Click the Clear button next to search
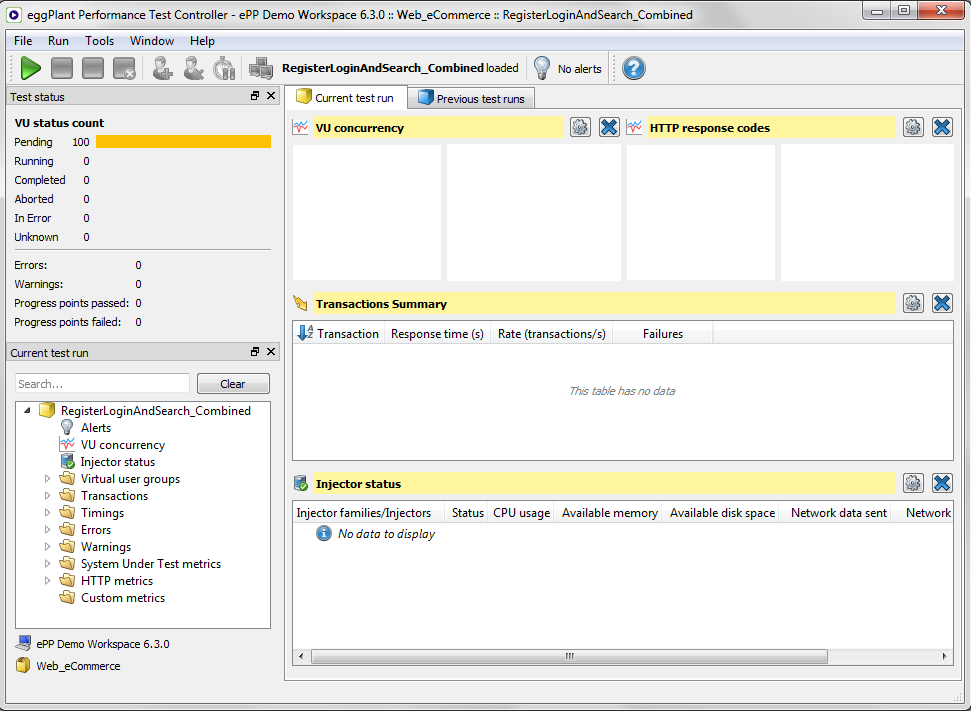Viewport: 971px width, 711px height. [233, 384]
